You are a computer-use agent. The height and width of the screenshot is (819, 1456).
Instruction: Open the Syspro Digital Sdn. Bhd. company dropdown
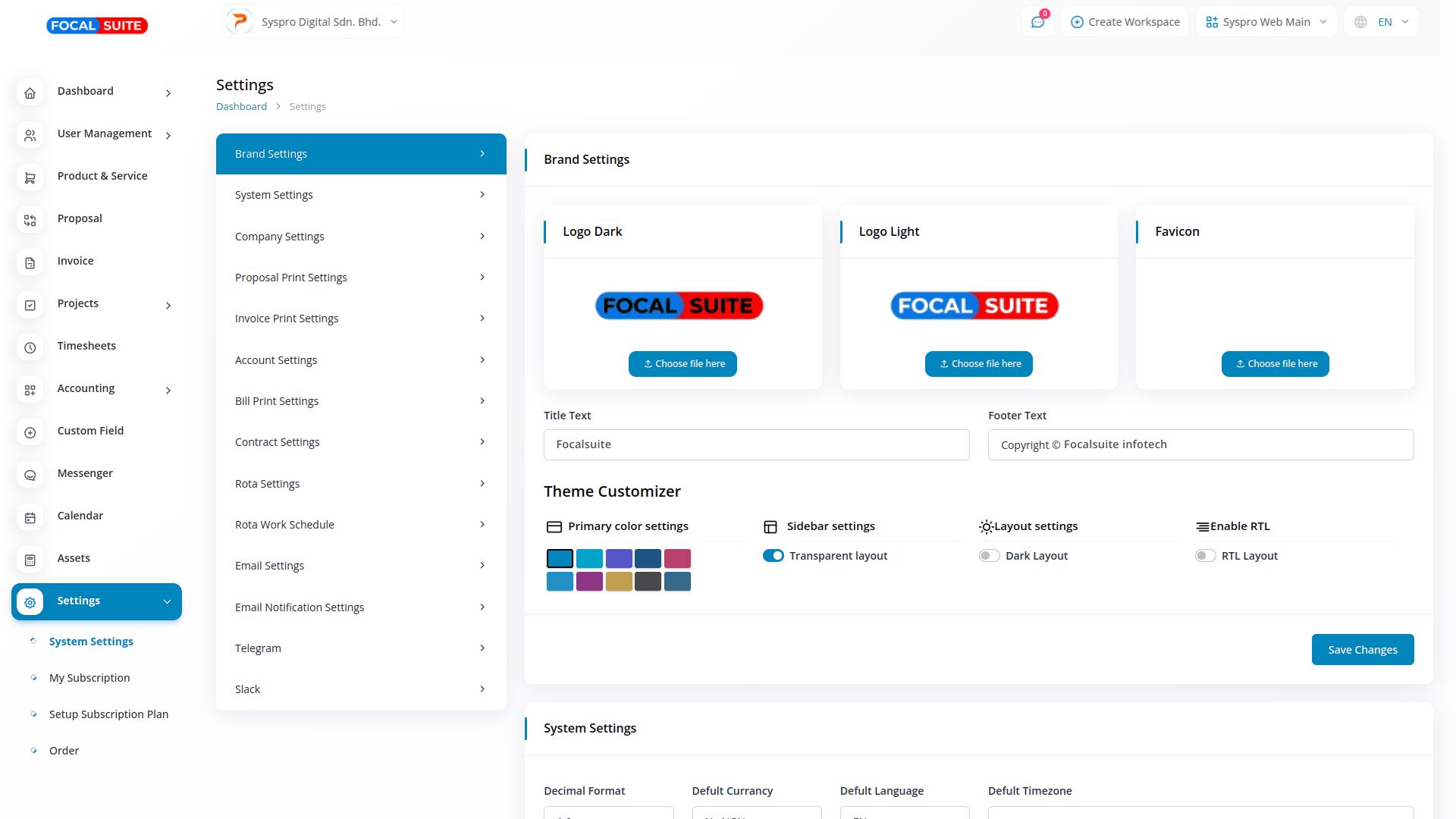click(313, 22)
